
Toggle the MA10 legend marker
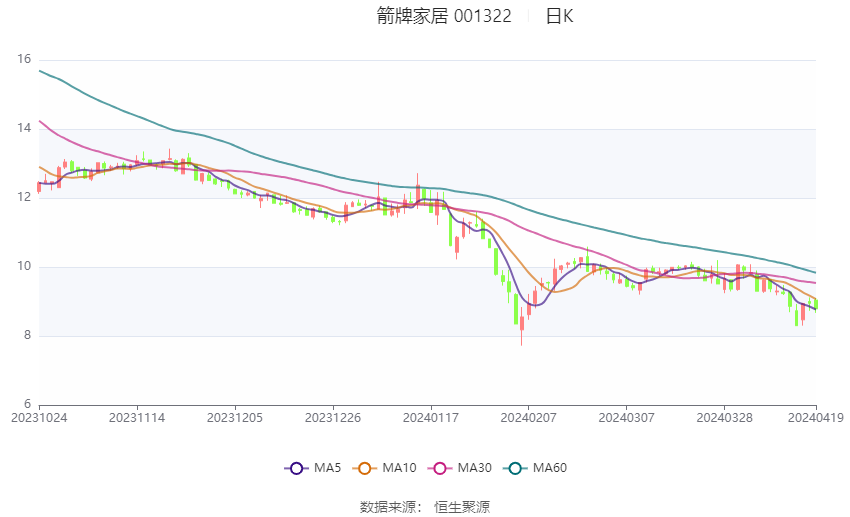tap(364, 468)
